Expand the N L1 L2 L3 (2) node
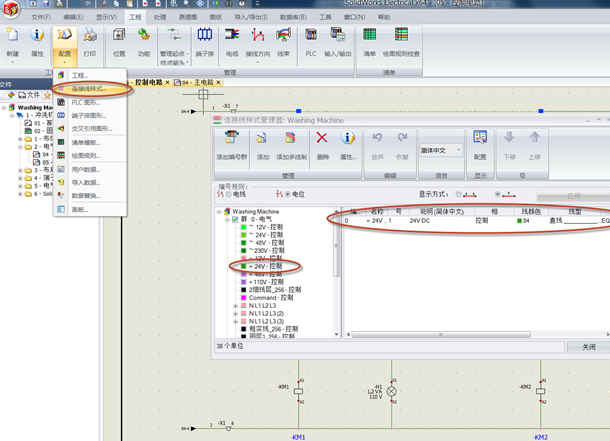The width and height of the screenshot is (610, 441). [x=235, y=314]
